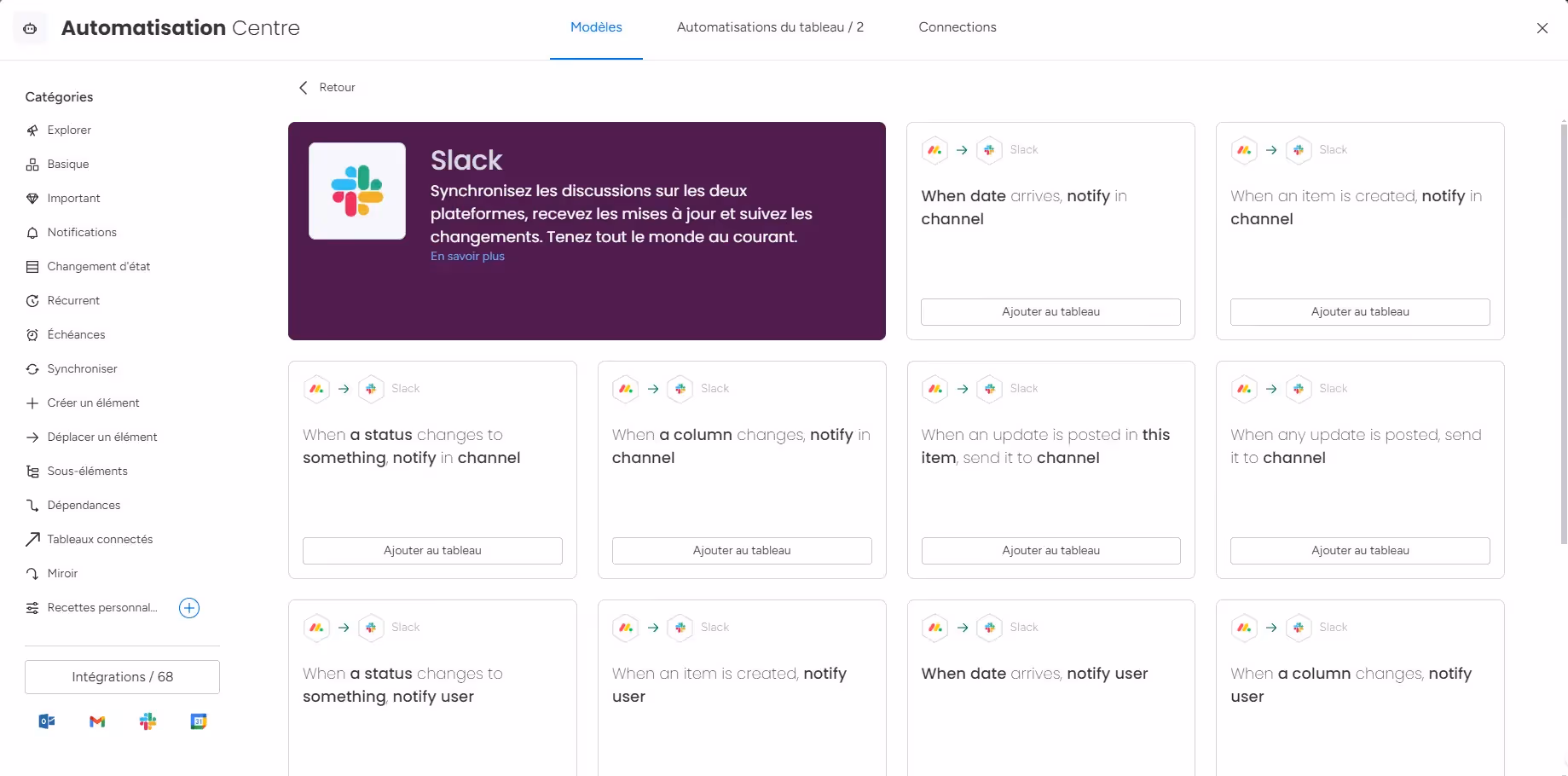Switch to the Modèles tab
Viewport: 1568px width, 776px height.
[x=596, y=27]
